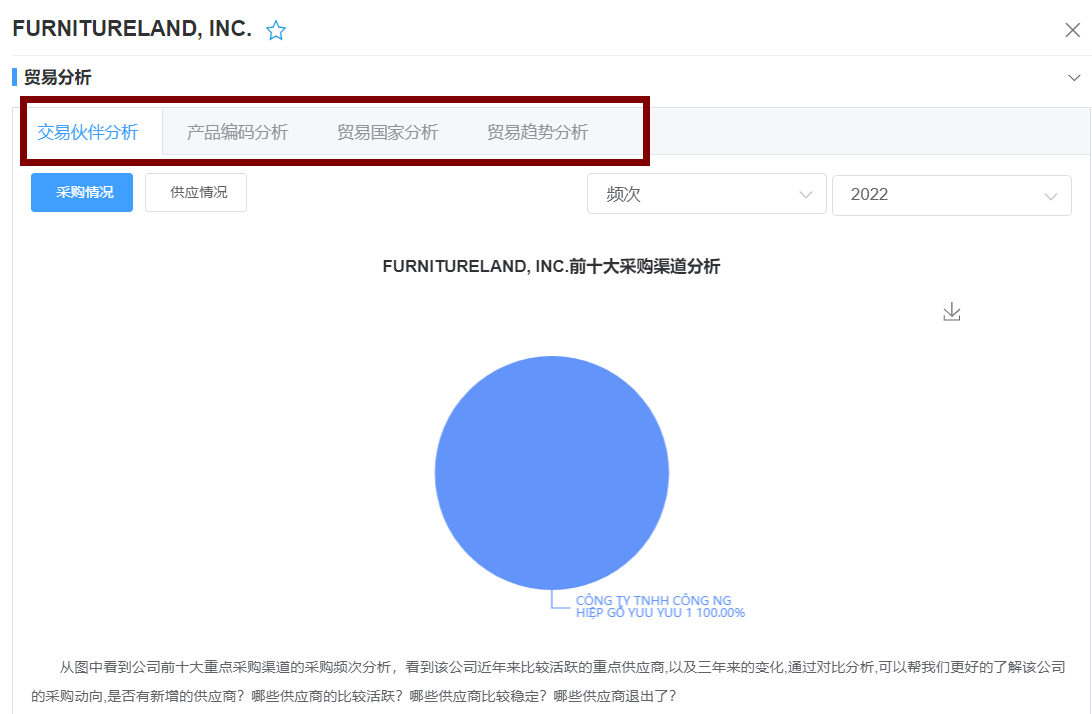Select the 供应情况 button
1092x714 pixels.
click(196, 192)
